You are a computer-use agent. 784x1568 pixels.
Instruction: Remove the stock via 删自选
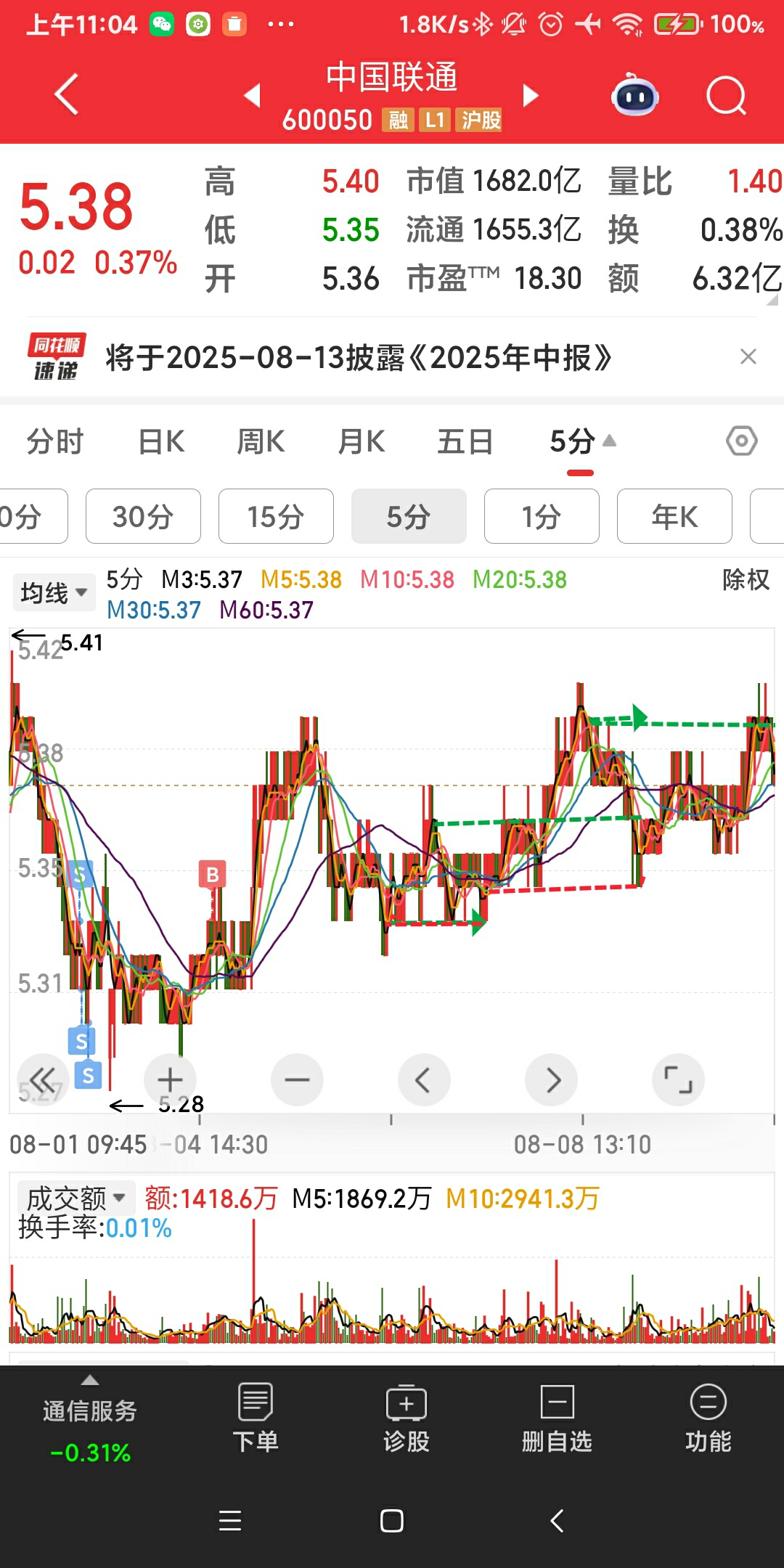tap(557, 1418)
